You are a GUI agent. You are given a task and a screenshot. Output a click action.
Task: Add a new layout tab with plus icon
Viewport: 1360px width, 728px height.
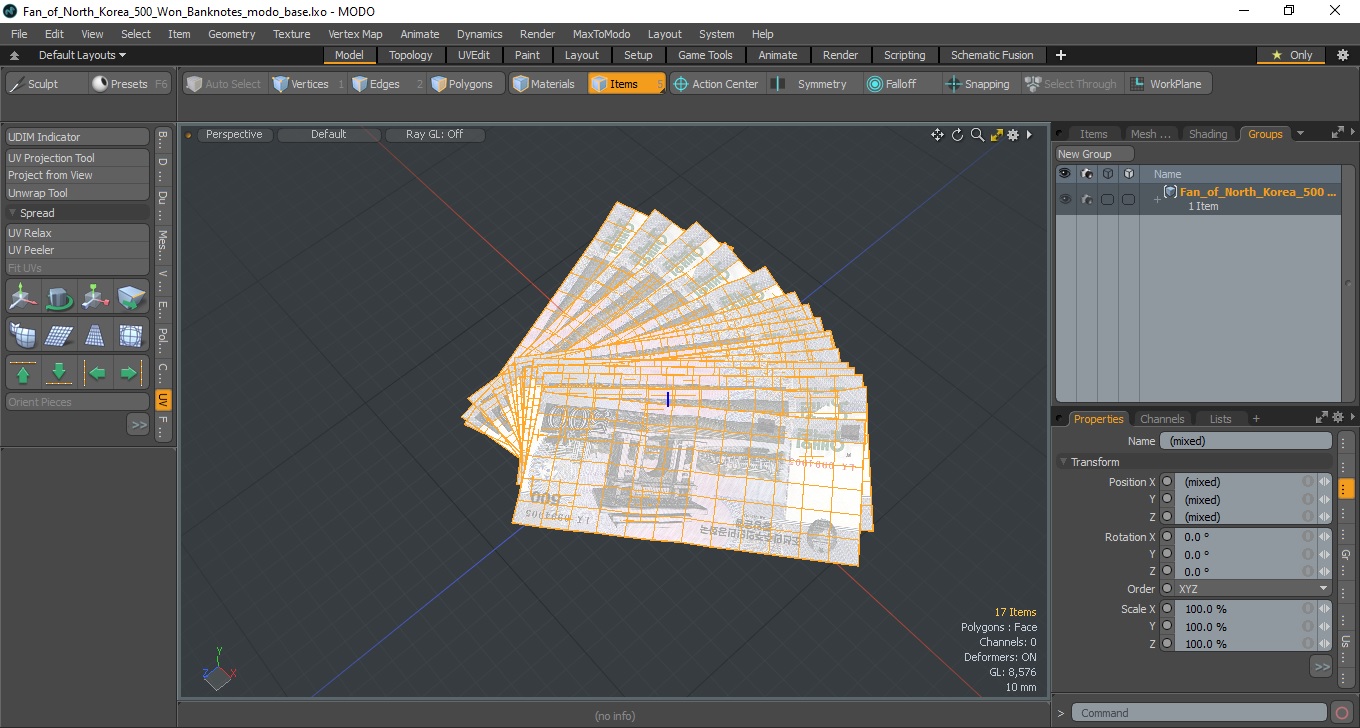pos(1061,55)
